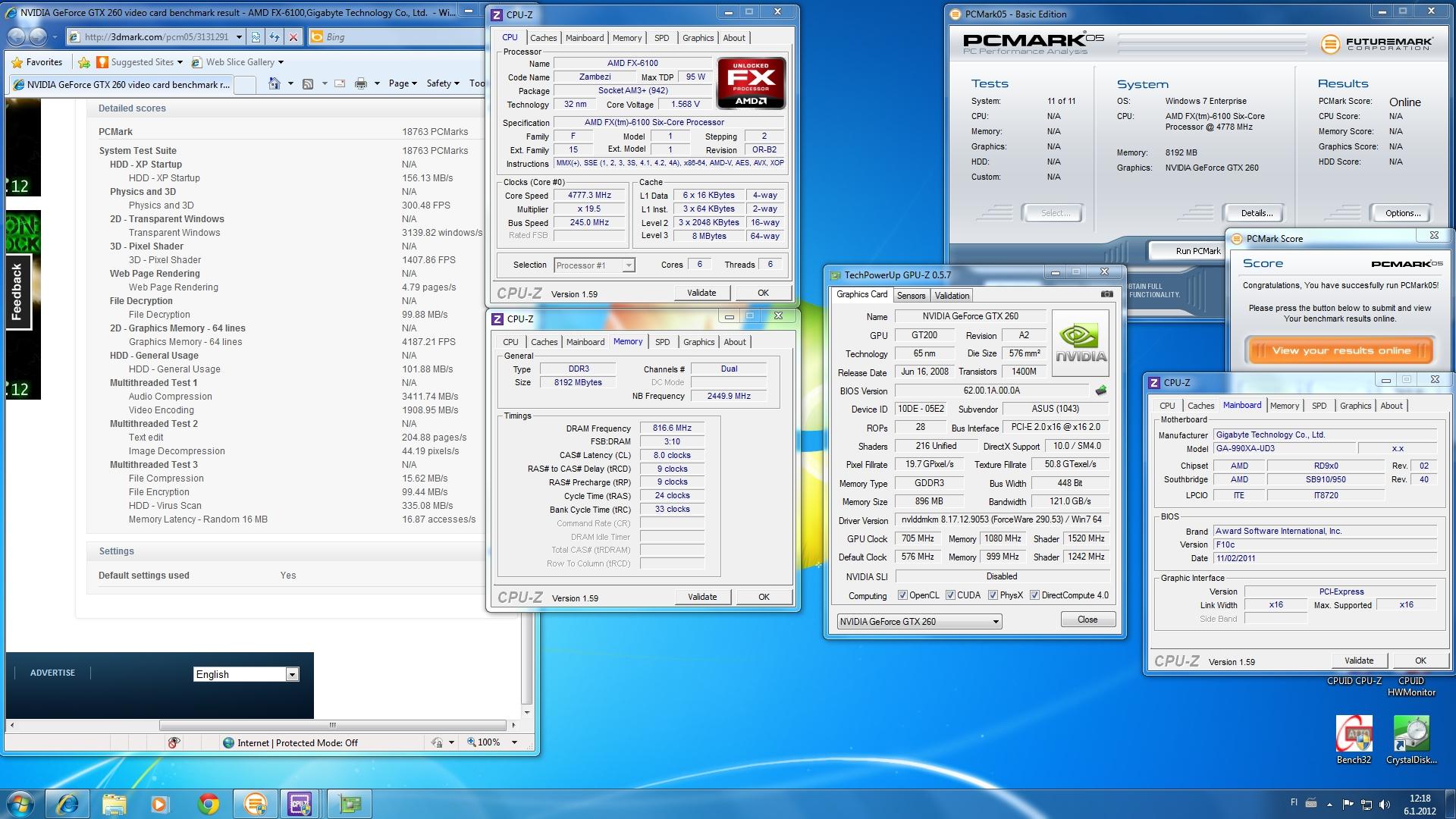
Task: Open the CPU-Z Processor #1 selection dropdown
Action: click(628, 265)
